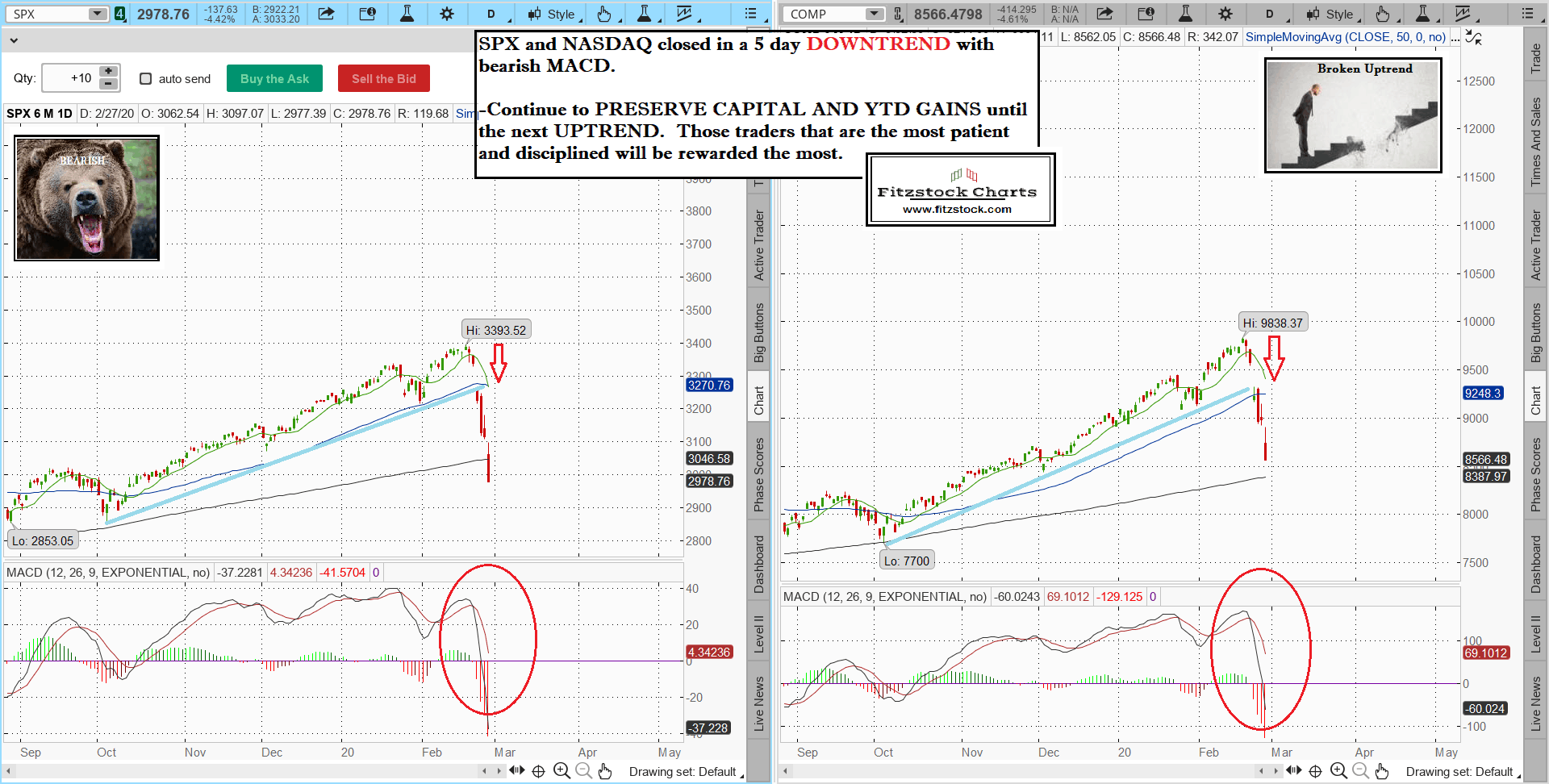Image resolution: width=1549 pixels, height=784 pixels.
Task: Click the crosshair icon under COMP chart
Action: point(1315,771)
